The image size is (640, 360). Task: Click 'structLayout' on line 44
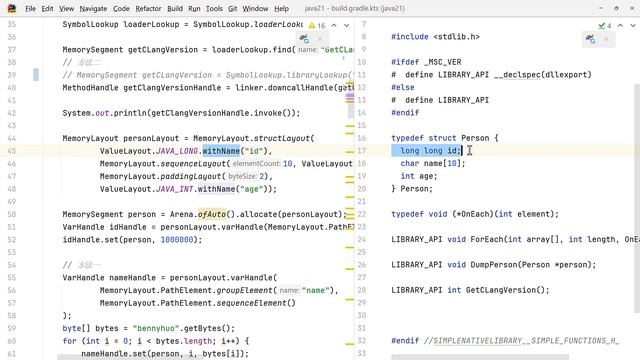click(x=282, y=138)
